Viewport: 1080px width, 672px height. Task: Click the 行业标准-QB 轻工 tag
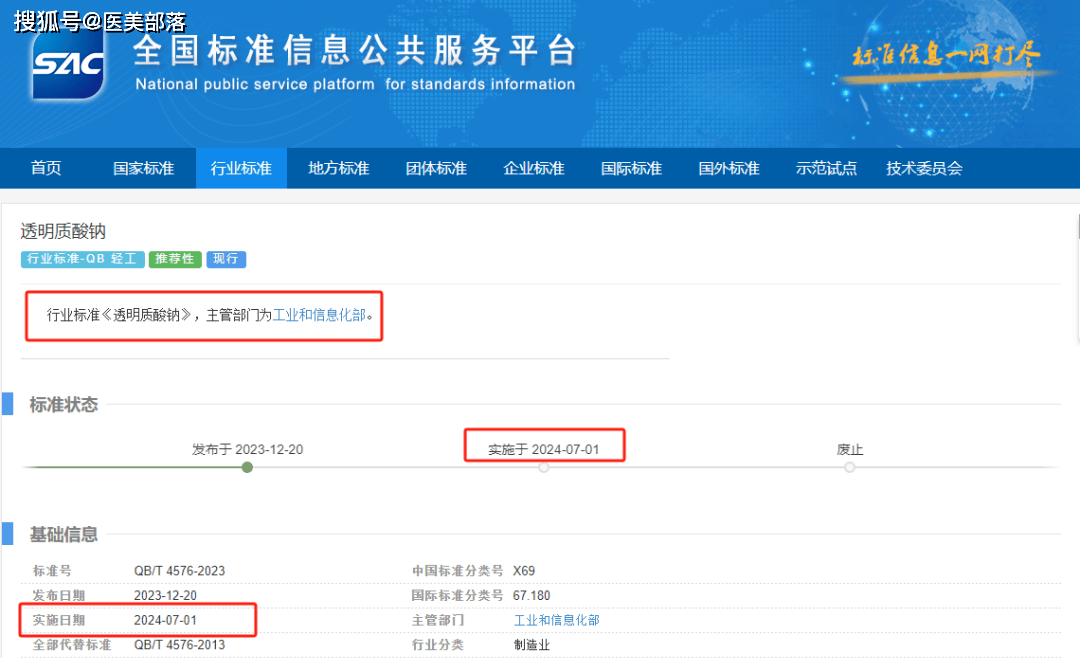point(81,259)
